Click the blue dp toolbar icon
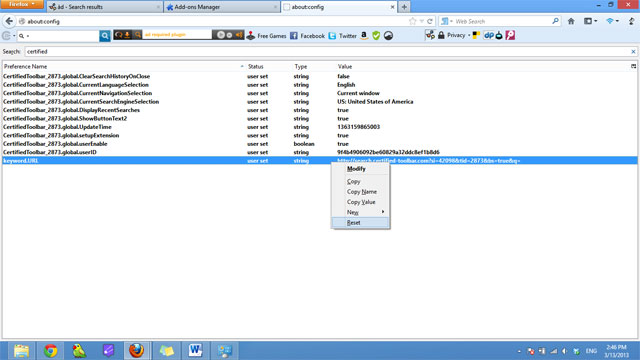This screenshot has width=640, height=360. pyautogui.click(x=489, y=36)
